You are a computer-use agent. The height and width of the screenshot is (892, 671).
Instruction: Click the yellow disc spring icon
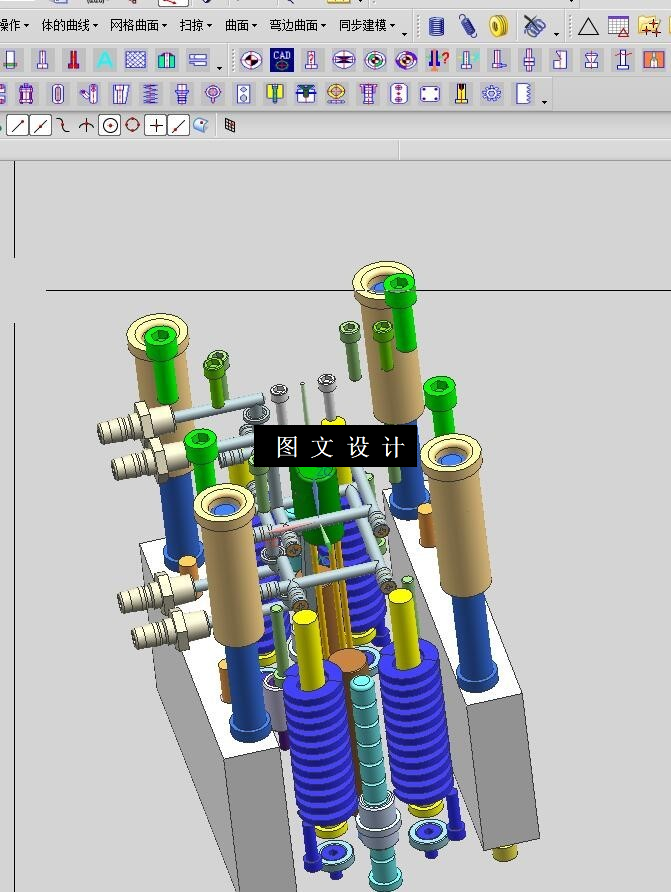(498, 26)
